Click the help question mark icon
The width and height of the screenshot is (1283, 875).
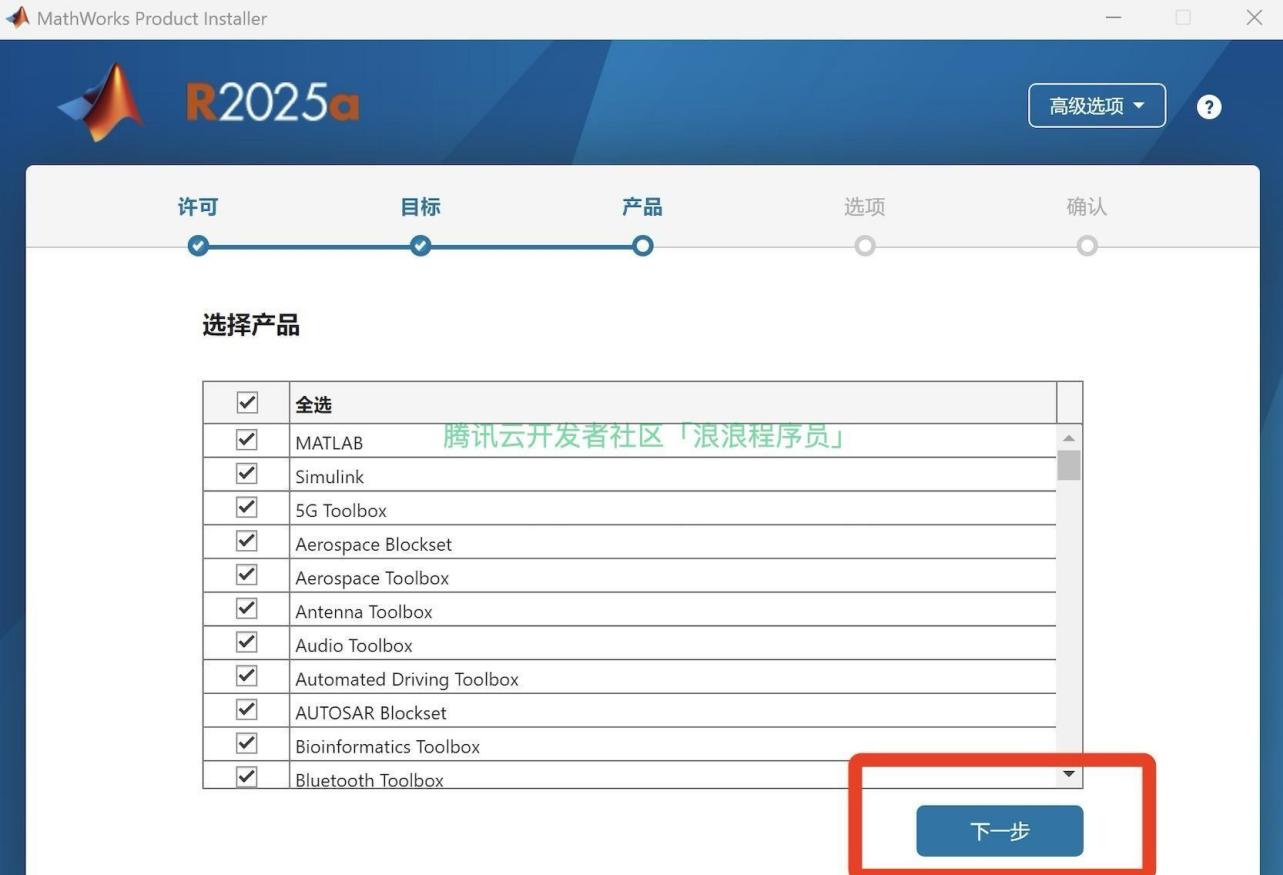[x=1209, y=107]
